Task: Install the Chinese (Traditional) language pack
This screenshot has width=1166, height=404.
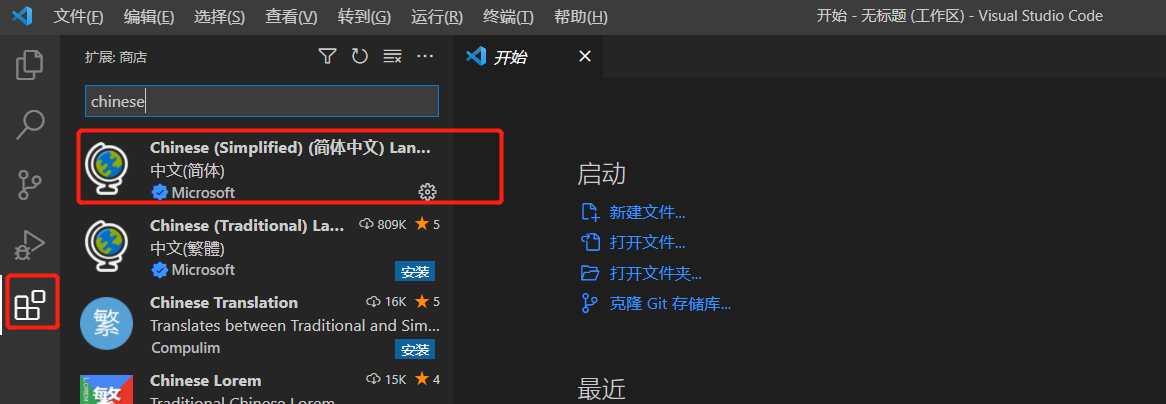Action: coord(415,271)
